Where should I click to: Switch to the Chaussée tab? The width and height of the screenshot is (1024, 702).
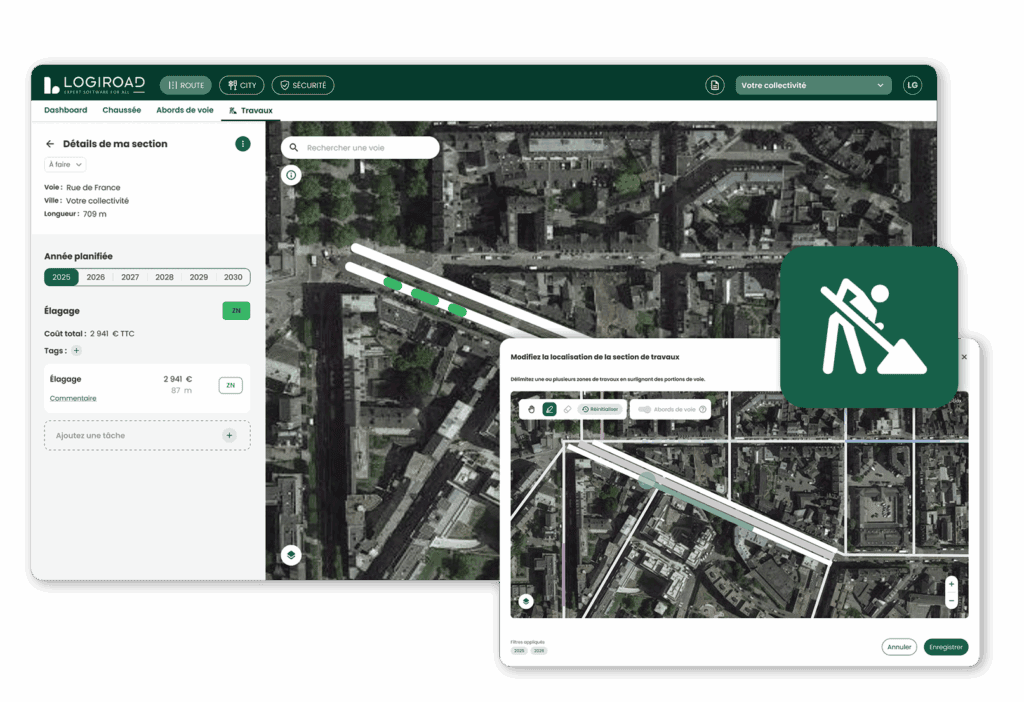click(x=121, y=110)
